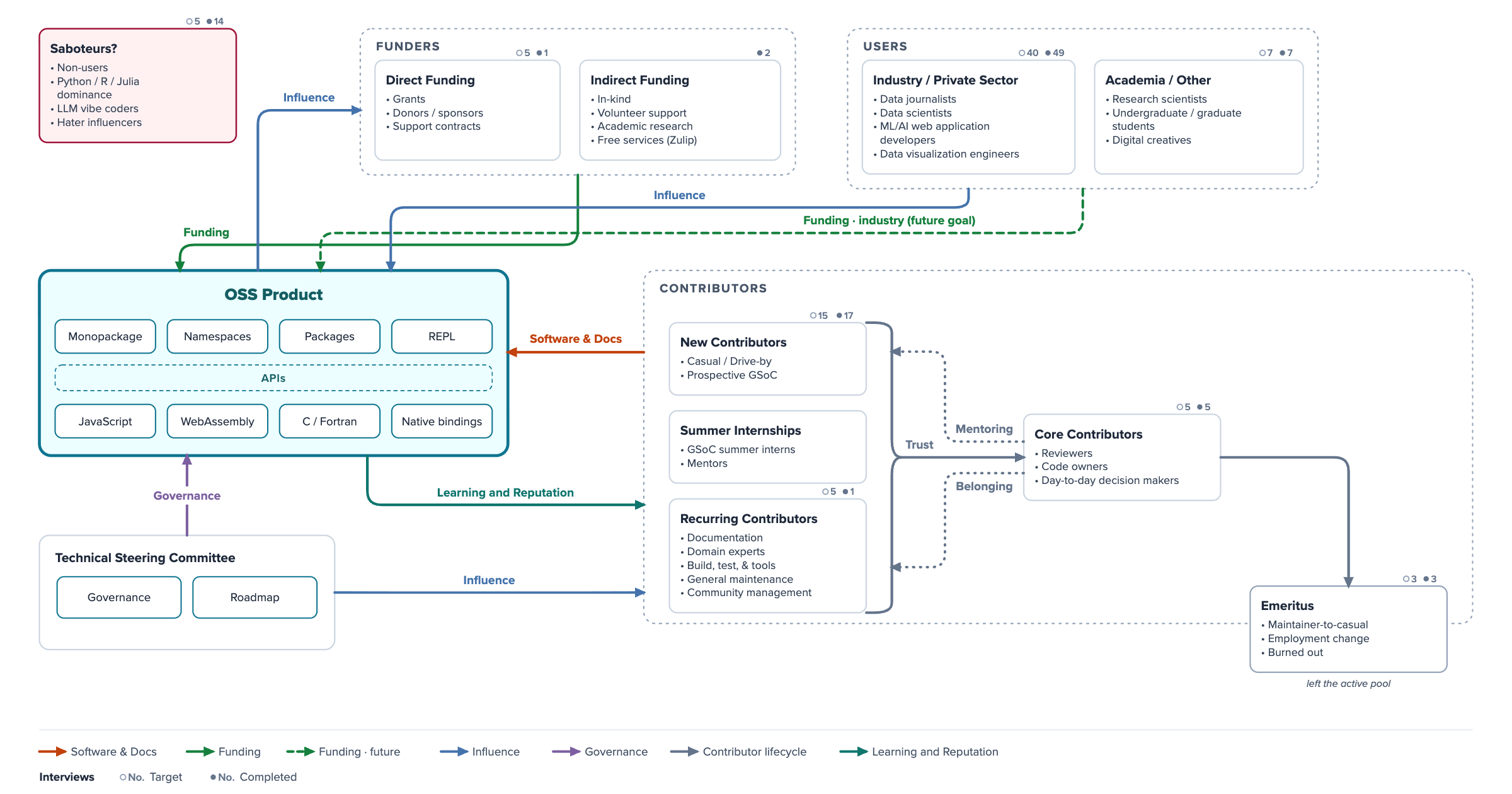Click the 'Learning and Reputation' arrow label

coord(505,493)
